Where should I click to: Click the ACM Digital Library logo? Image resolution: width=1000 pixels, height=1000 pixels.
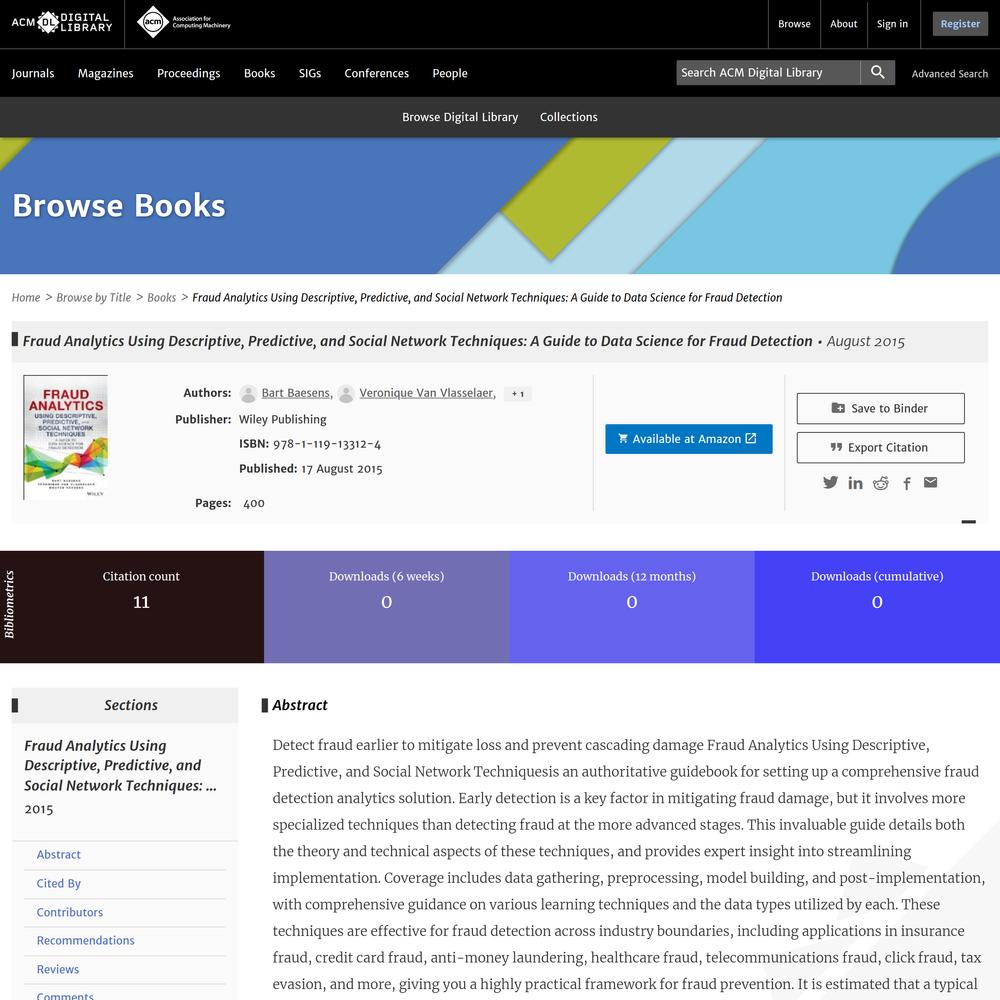tap(62, 23)
